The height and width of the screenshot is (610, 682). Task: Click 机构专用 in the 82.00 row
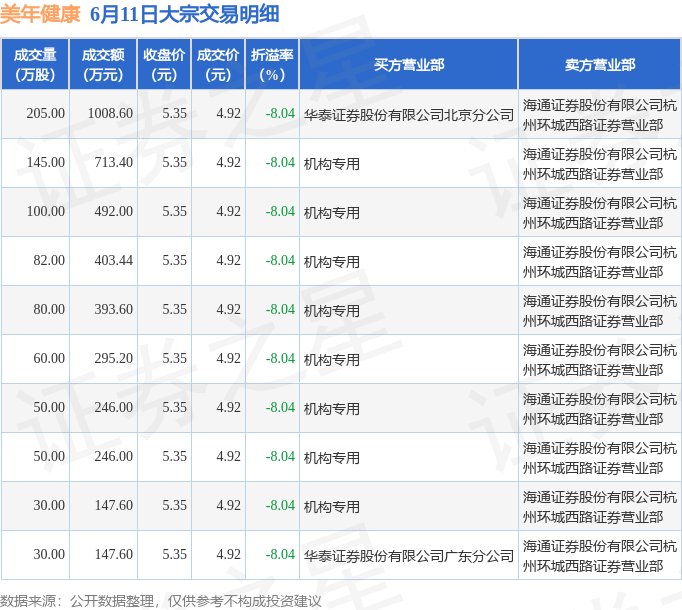pyautogui.click(x=331, y=262)
